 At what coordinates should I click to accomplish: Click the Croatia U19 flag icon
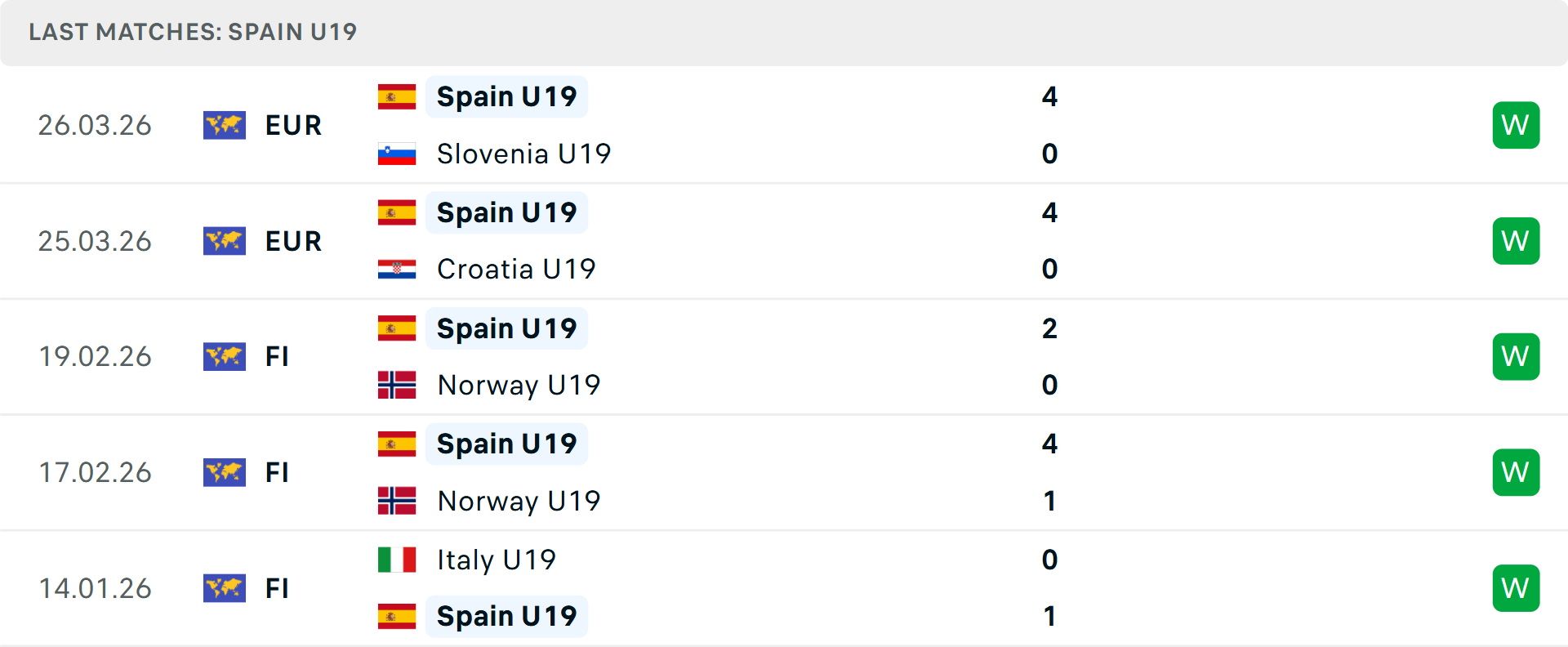pyautogui.click(x=397, y=269)
